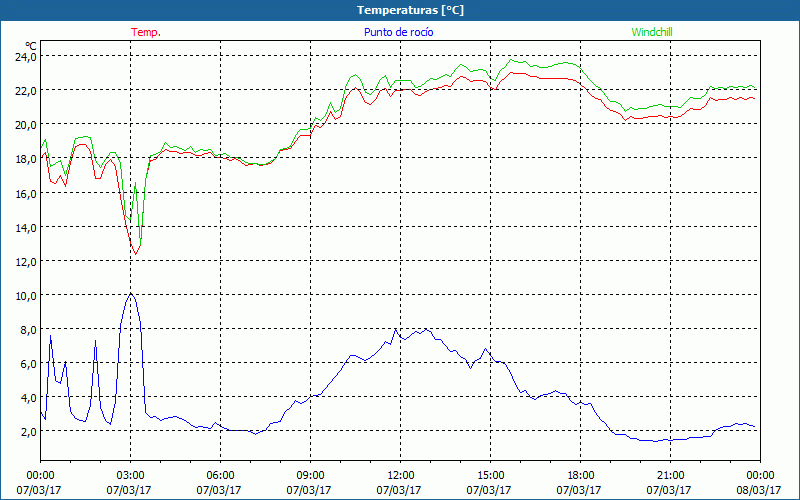Click the 12,0 y-axis value
This screenshot has height=500, width=800.
26,261
